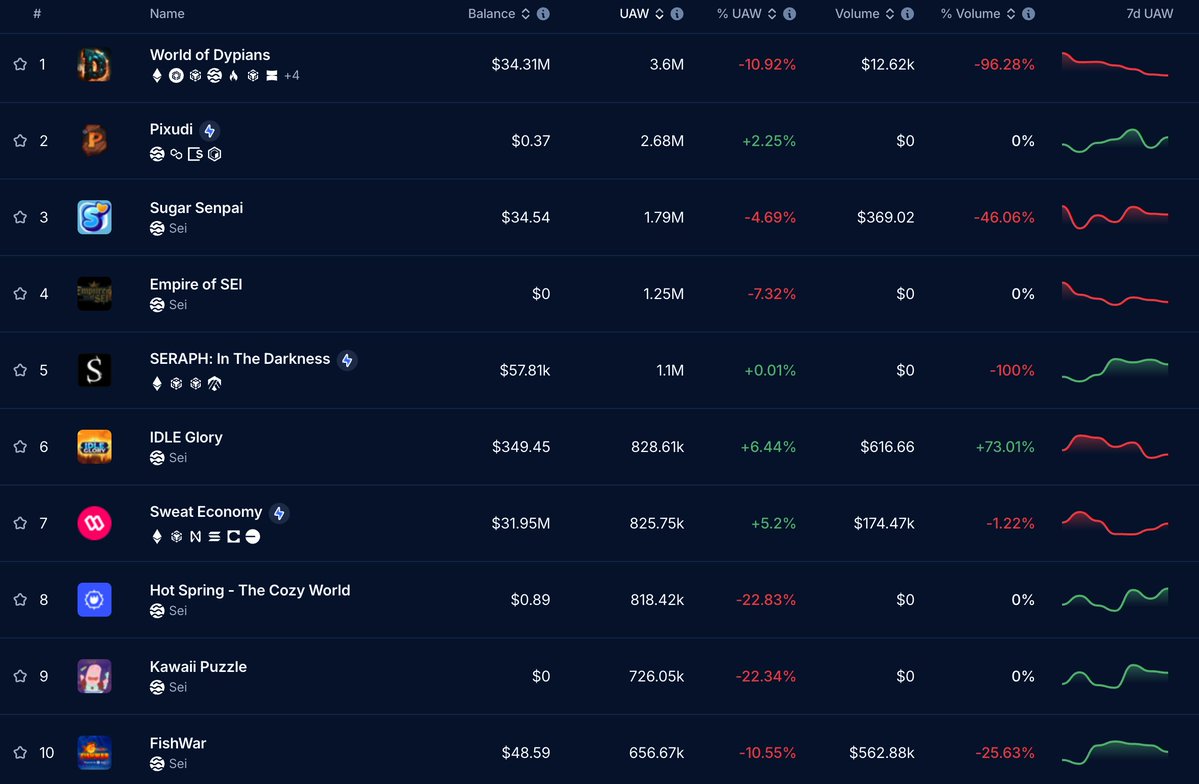
Task: Select the Sei chain icon under FishWar
Action: (x=156, y=763)
